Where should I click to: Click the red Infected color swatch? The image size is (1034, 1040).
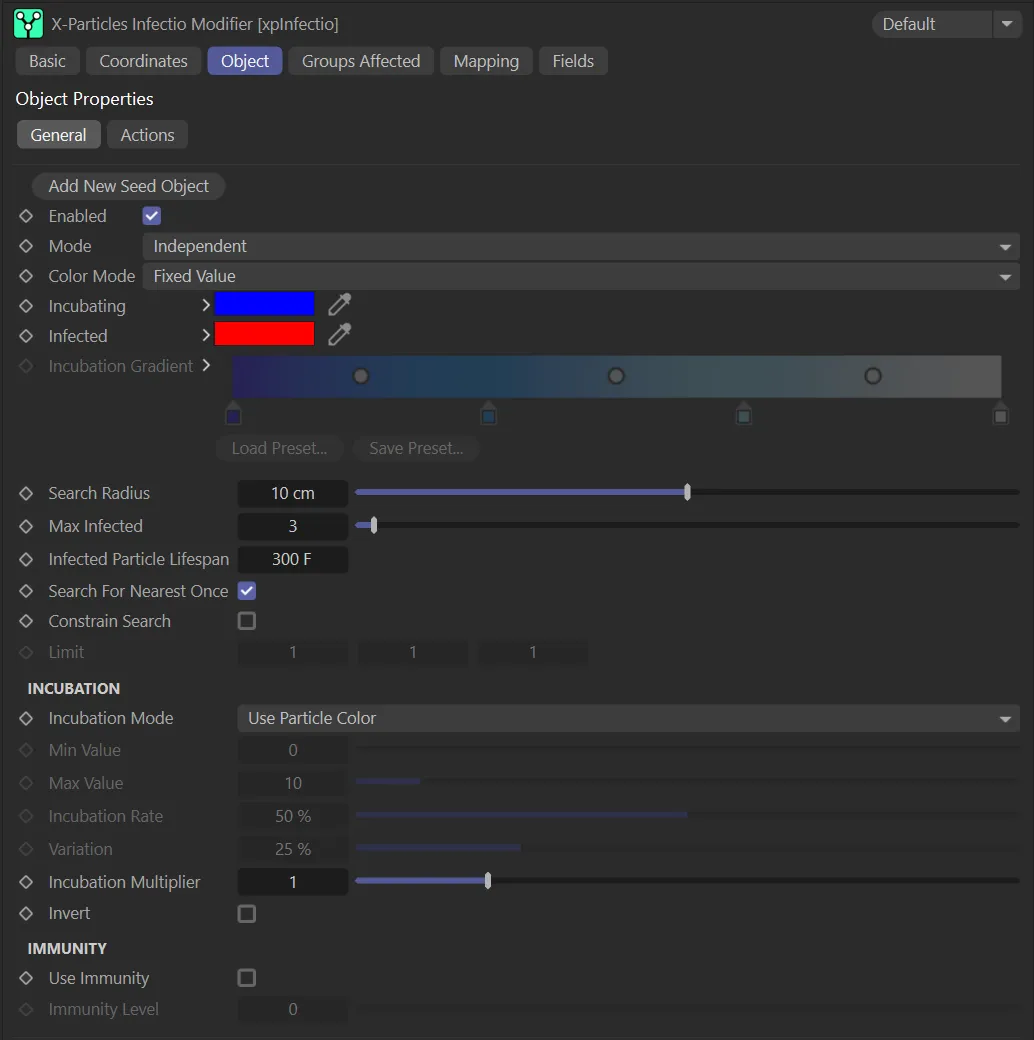pos(265,335)
